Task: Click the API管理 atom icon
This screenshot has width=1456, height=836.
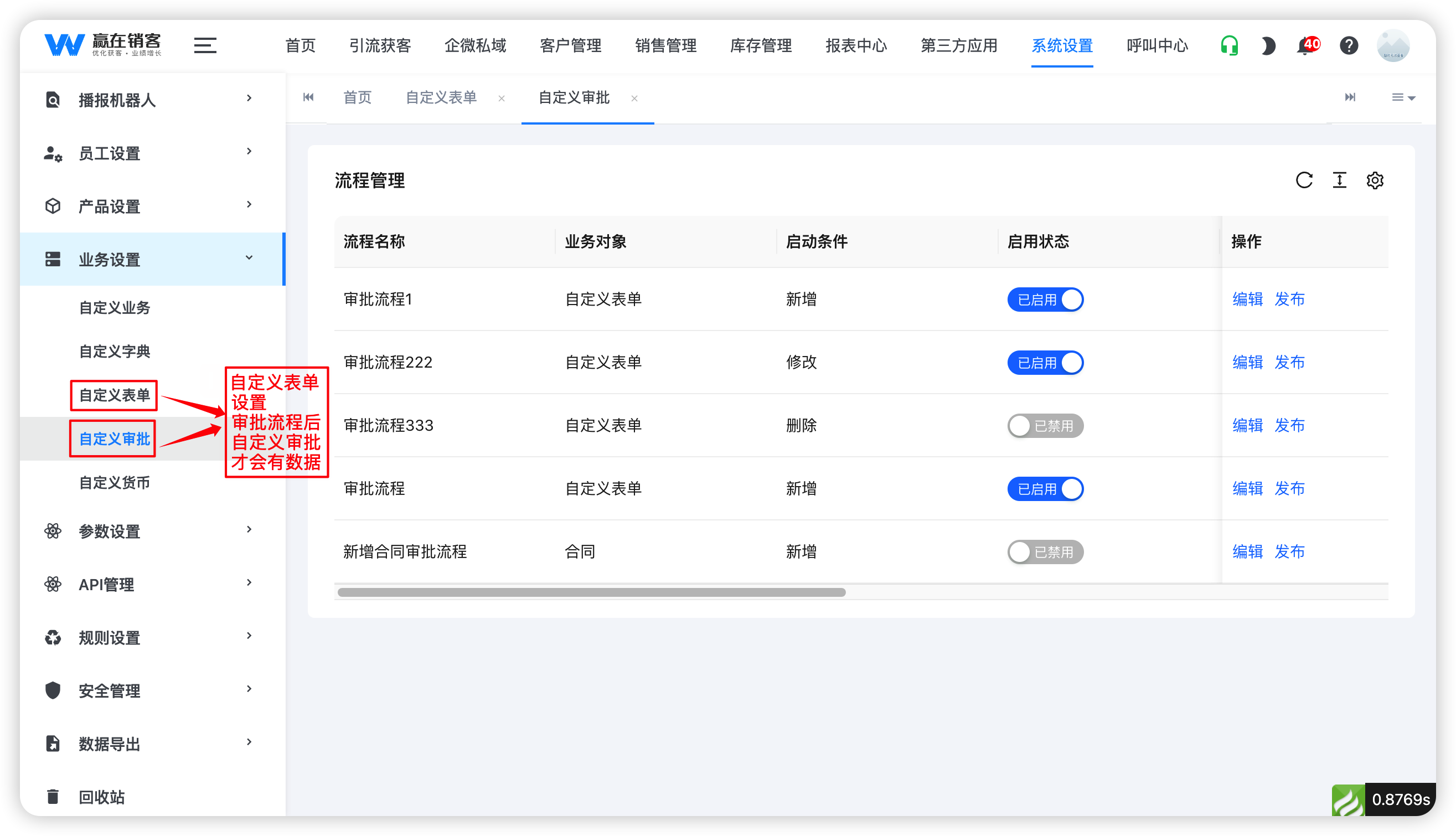Action: tap(53, 585)
